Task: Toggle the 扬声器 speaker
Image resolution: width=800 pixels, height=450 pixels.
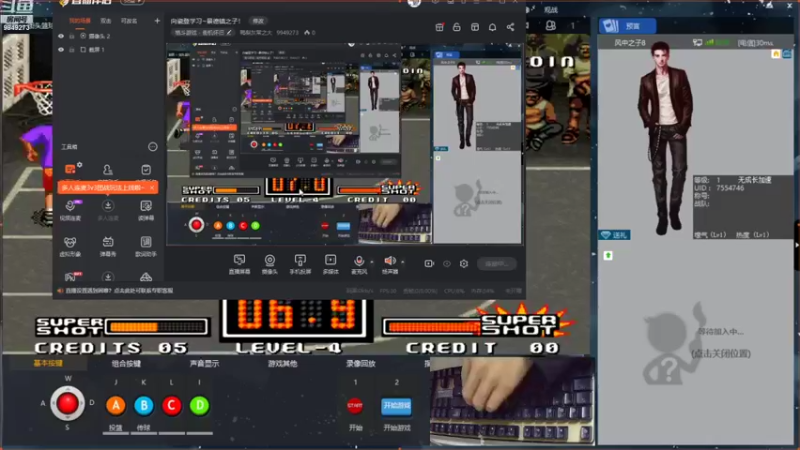Action: tap(390, 264)
